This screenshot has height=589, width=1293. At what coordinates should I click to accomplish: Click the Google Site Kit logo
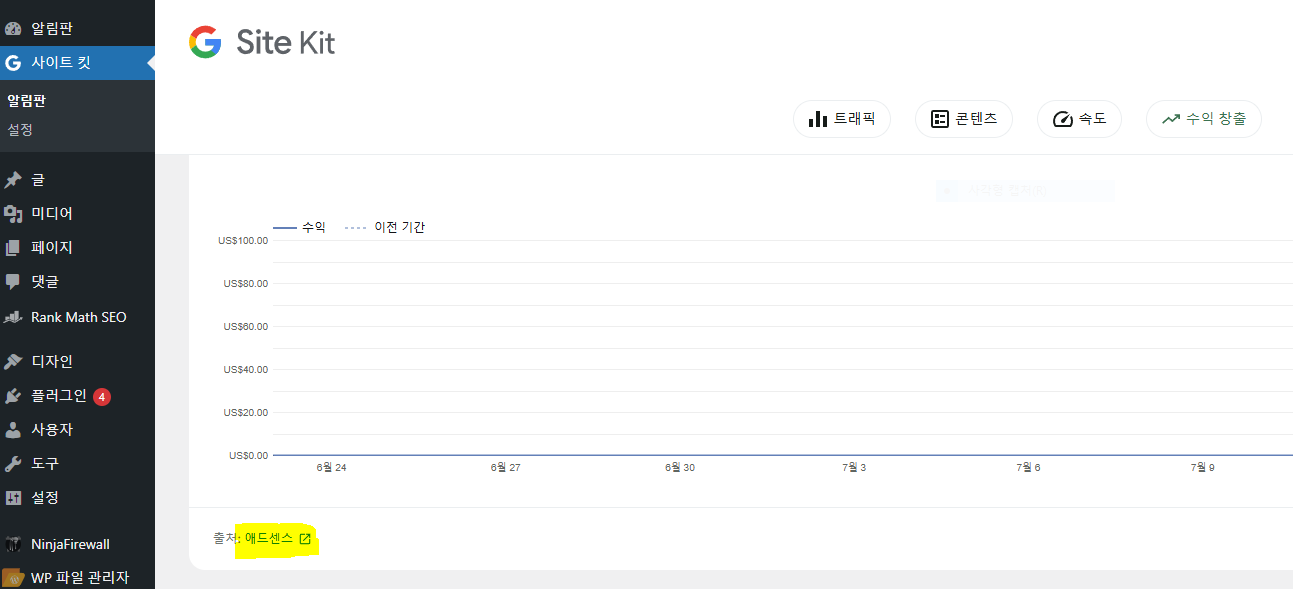click(x=262, y=42)
